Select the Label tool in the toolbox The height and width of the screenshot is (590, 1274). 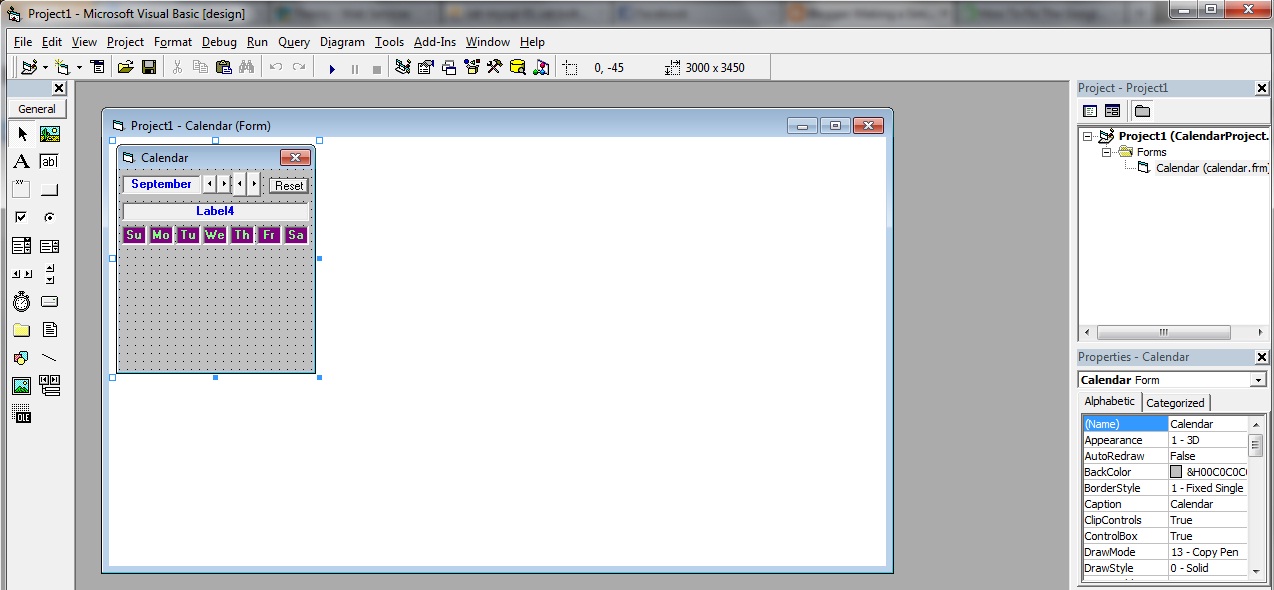click(22, 161)
